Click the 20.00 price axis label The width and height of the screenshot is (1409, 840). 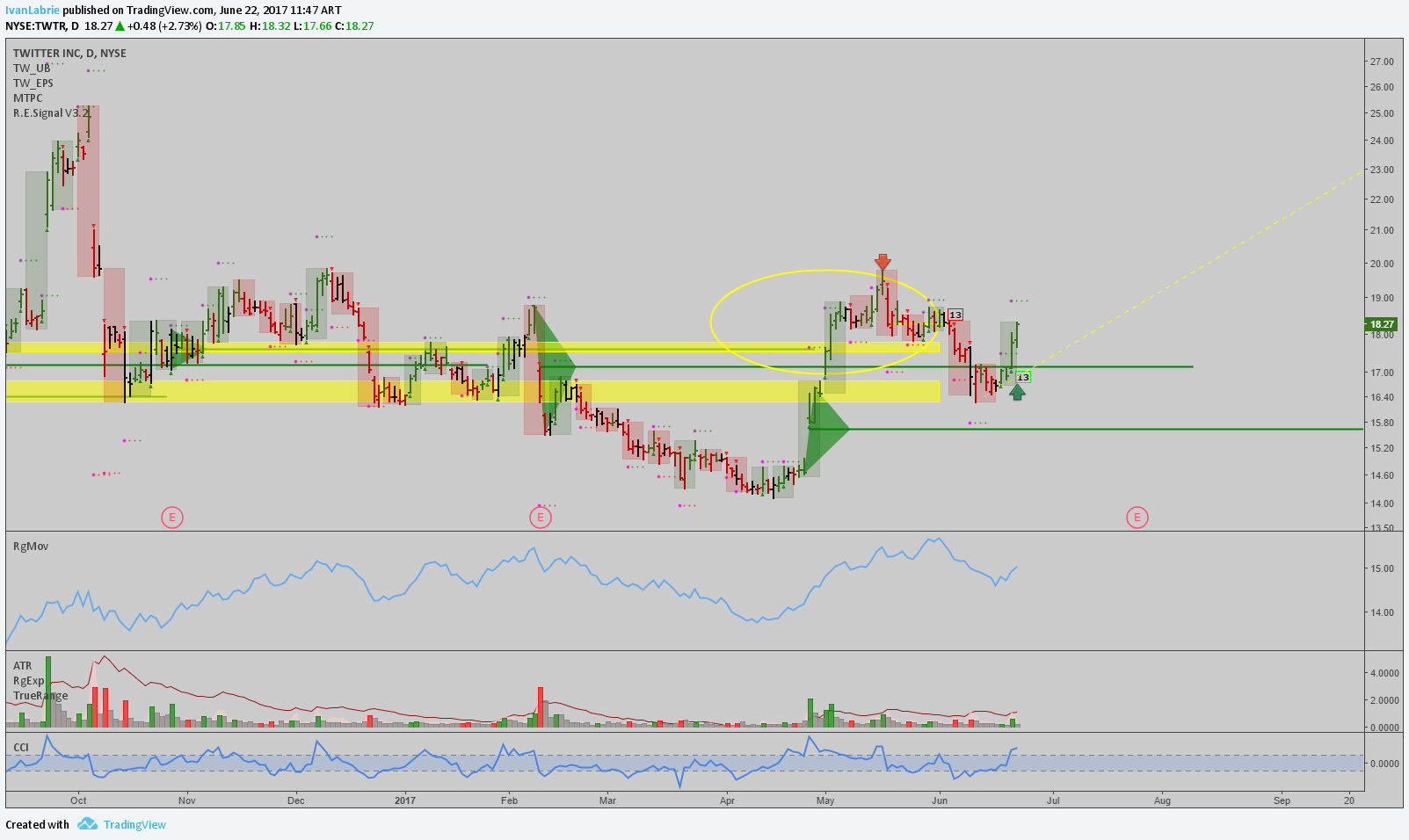tap(1382, 264)
